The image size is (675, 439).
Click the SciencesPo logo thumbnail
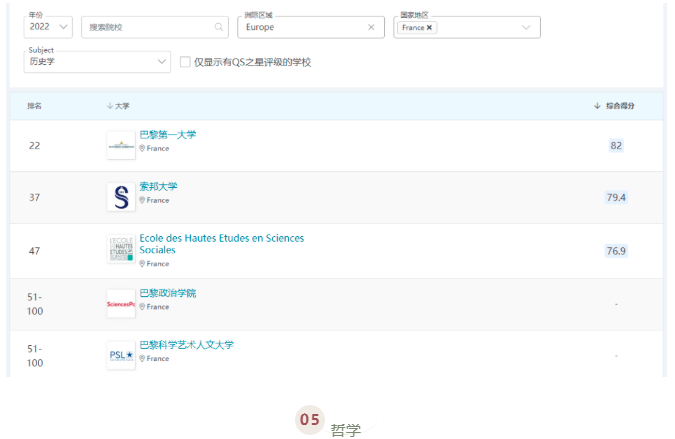pyautogui.click(x=121, y=304)
